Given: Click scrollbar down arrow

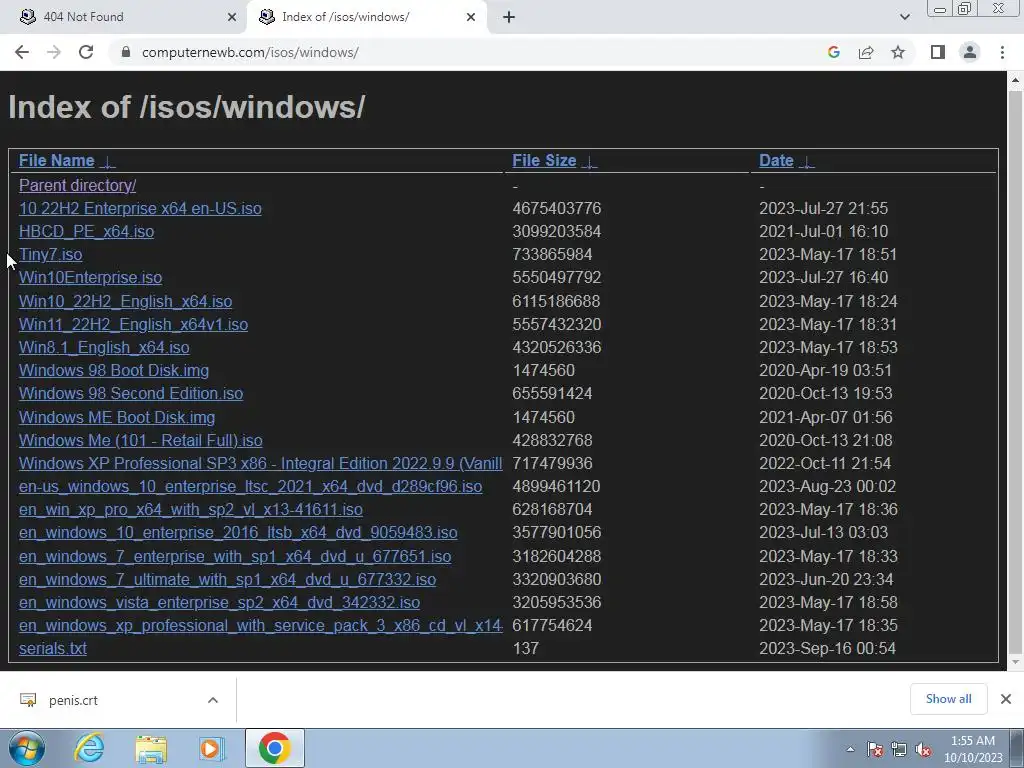Looking at the screenshot, I should tap(1015, 663).
